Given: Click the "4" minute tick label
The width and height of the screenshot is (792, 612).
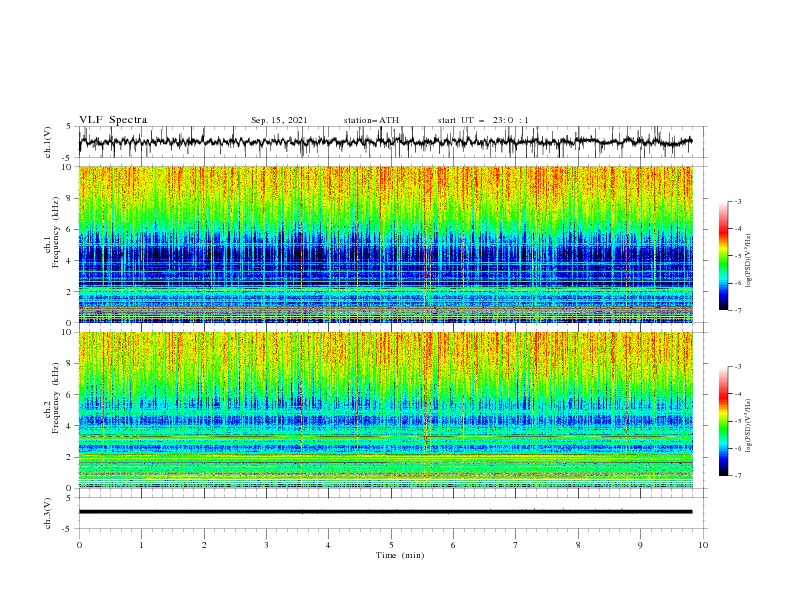Looking at the screenshot, I should (x=328, y=545).
